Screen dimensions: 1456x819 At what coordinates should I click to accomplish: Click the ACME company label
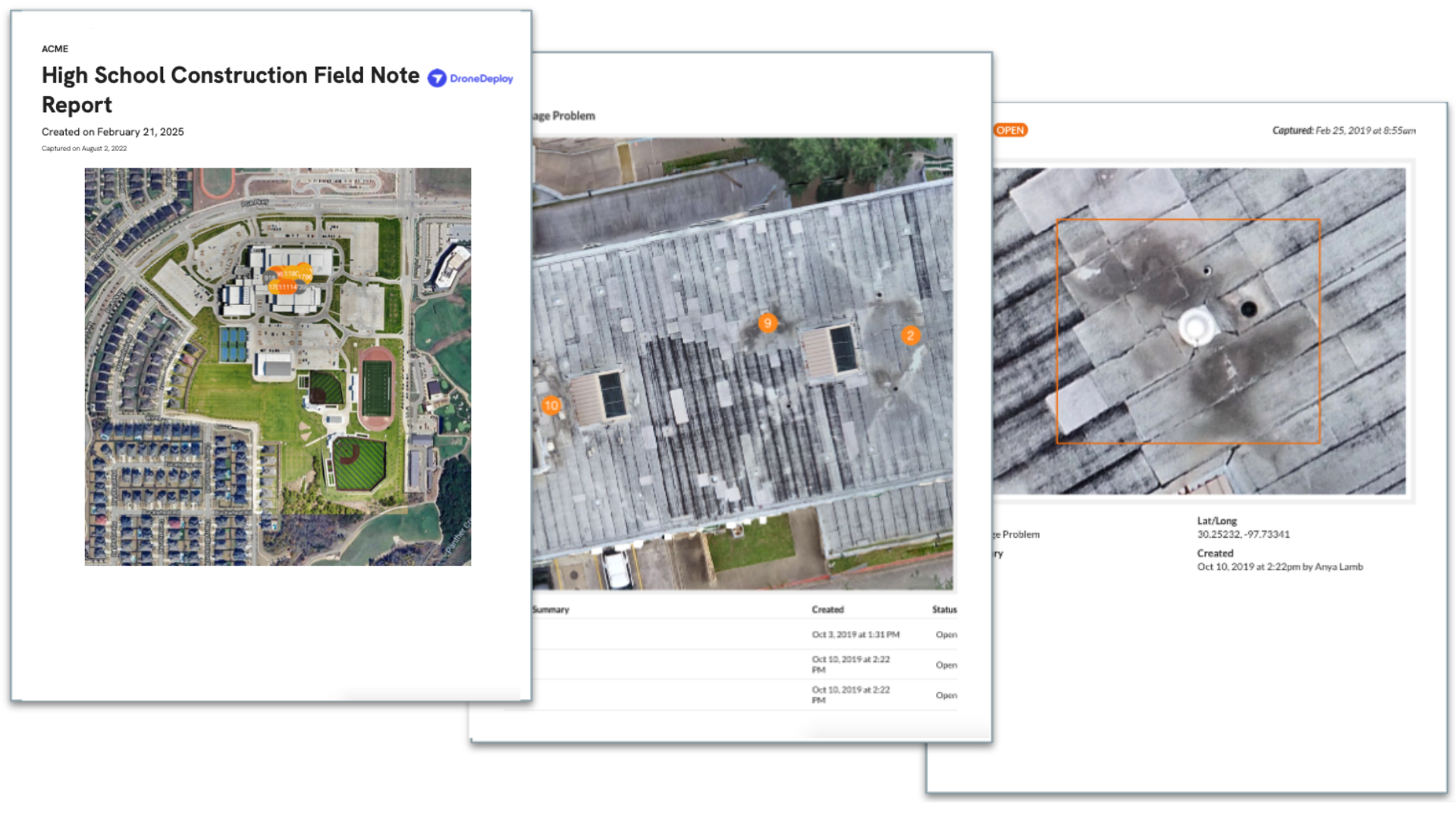pos(55,49)
